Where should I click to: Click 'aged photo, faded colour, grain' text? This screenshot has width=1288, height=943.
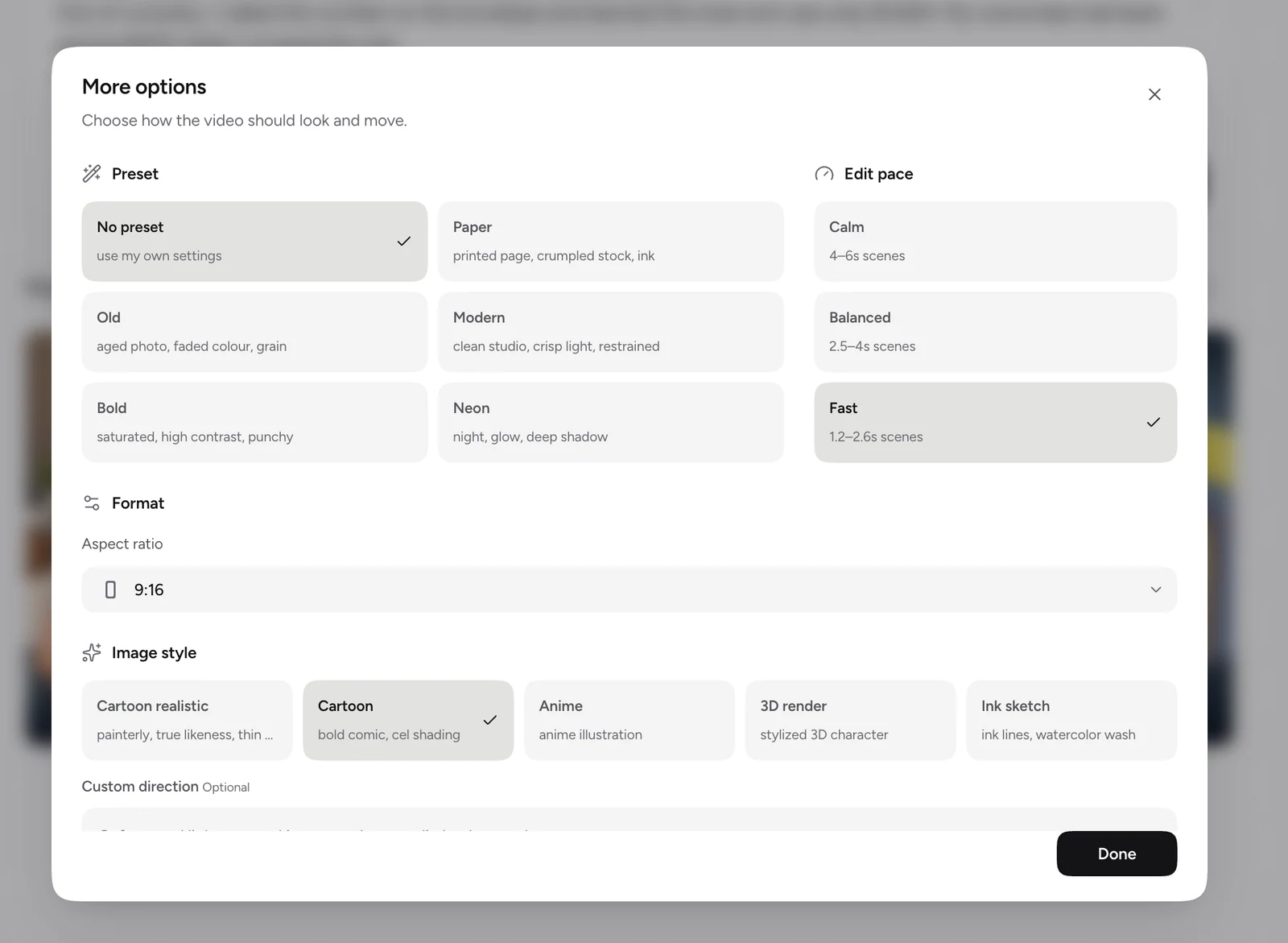pyautogui.click(x=192, y=346)
